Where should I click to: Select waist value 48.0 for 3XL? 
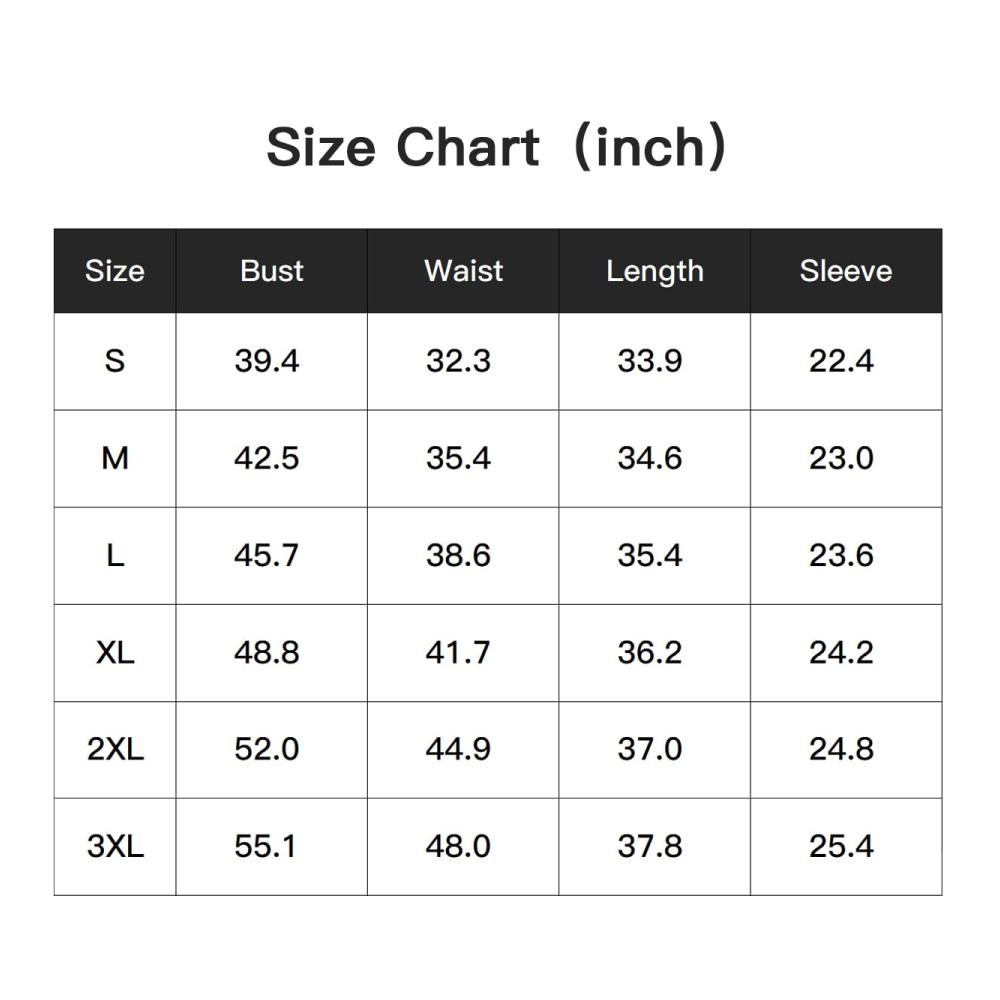point(458,846)
